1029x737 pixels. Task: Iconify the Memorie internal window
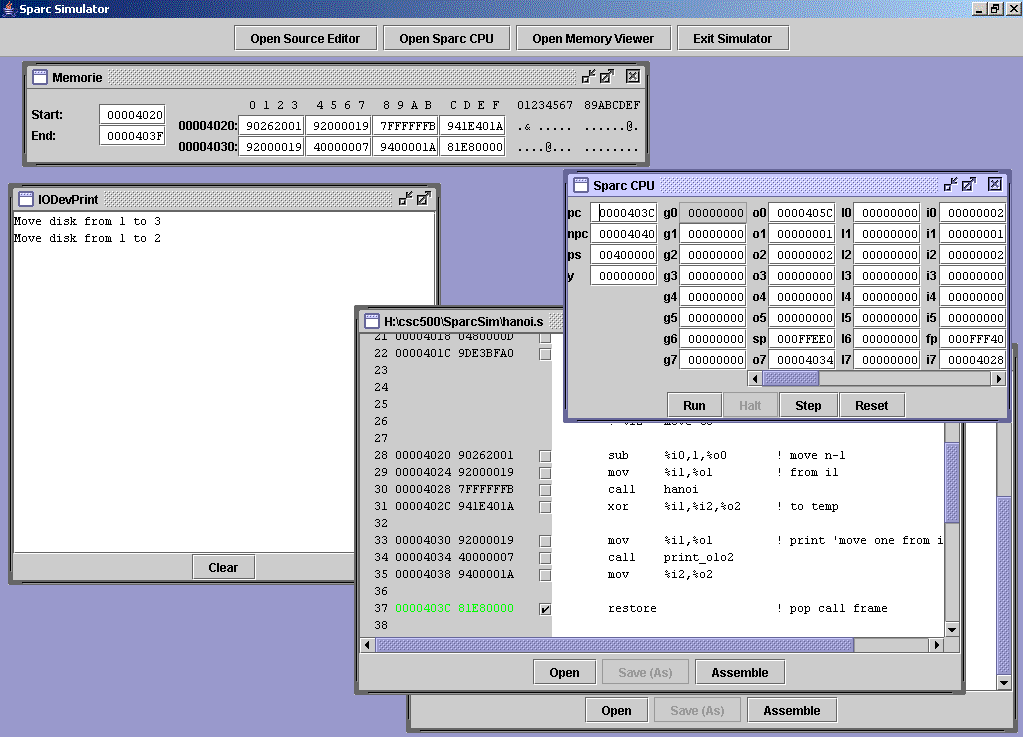(588, 76)
